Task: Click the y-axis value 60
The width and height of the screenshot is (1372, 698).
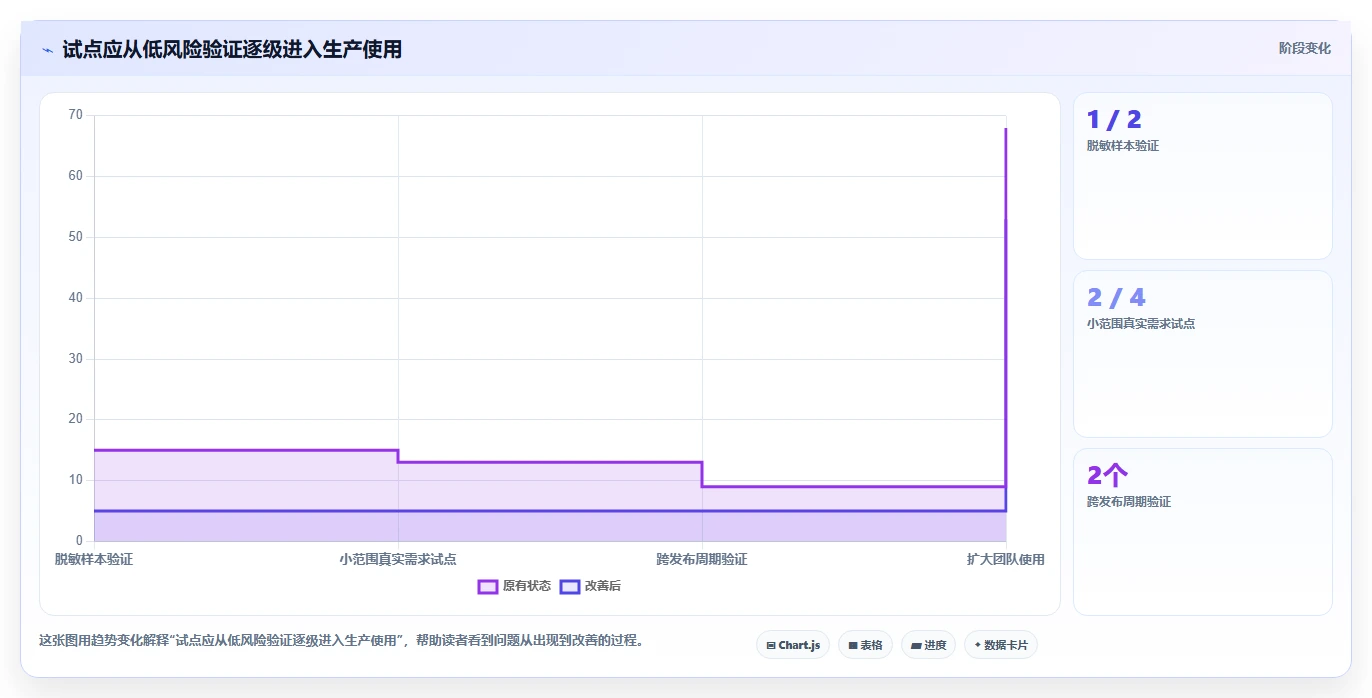Action: 76,176
